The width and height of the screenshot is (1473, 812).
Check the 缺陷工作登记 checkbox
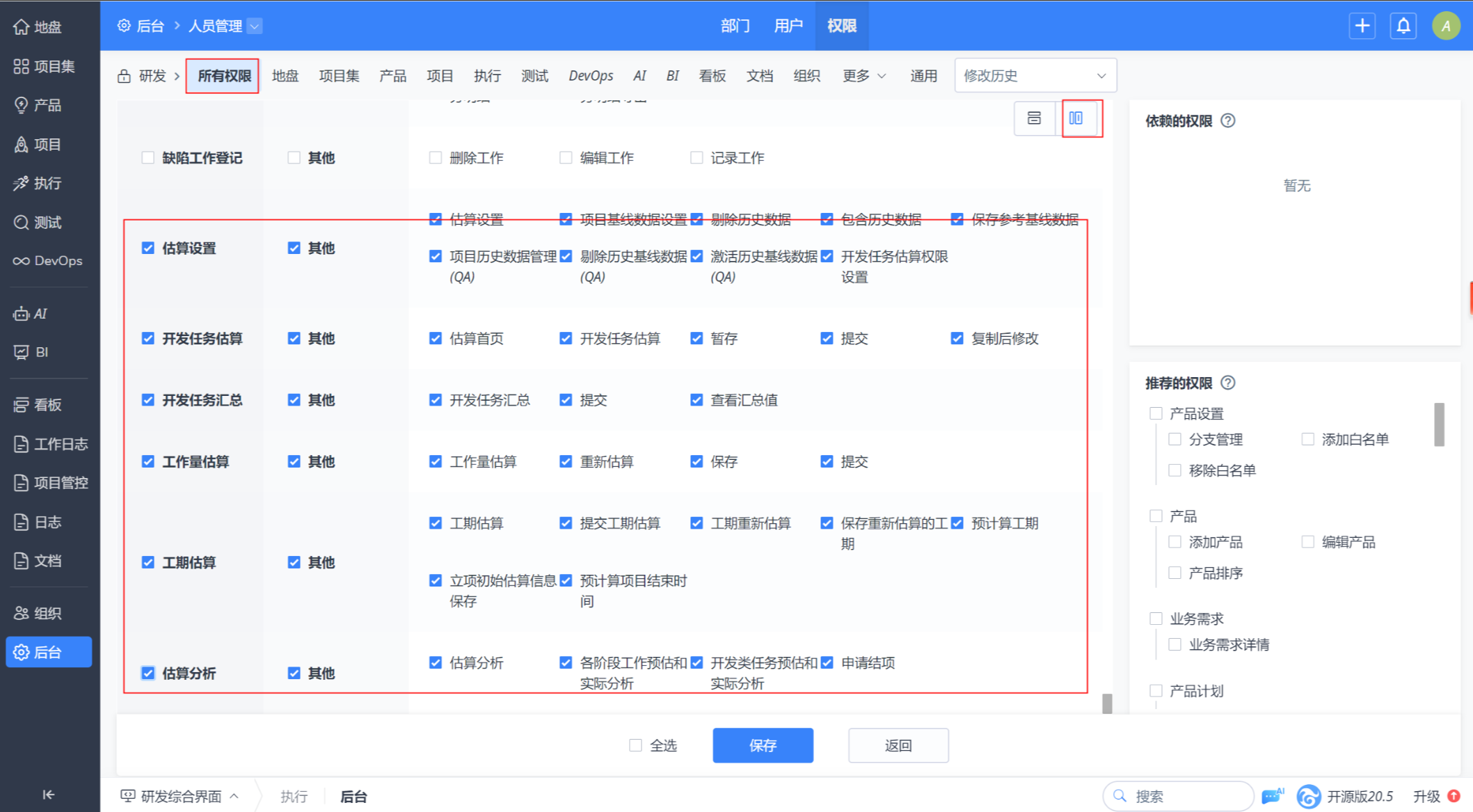tap(148, 158)
